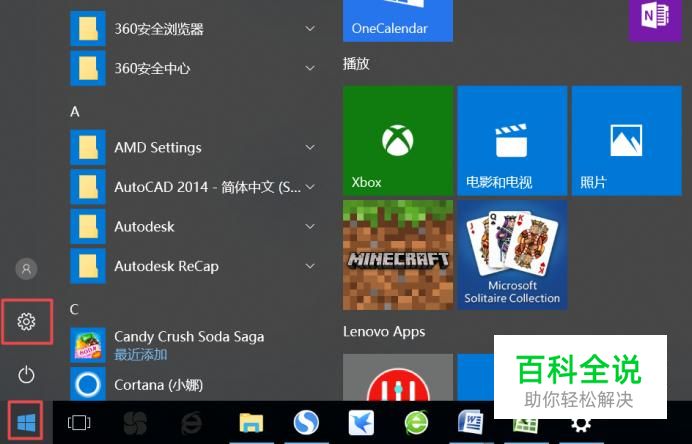692x444 pixels.
Task: Open Settings gear in Start sidebar
Action: point(26,322)
